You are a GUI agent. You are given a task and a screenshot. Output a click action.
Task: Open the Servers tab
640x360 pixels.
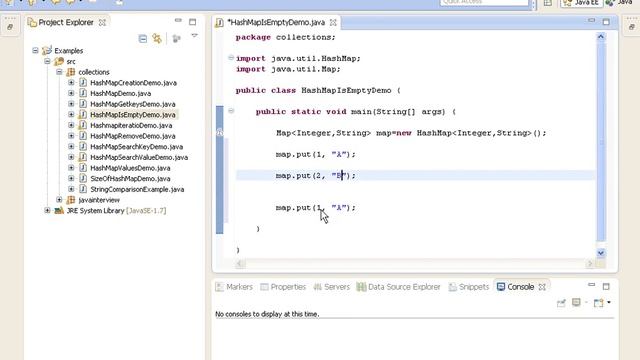(x=332, y=287)
